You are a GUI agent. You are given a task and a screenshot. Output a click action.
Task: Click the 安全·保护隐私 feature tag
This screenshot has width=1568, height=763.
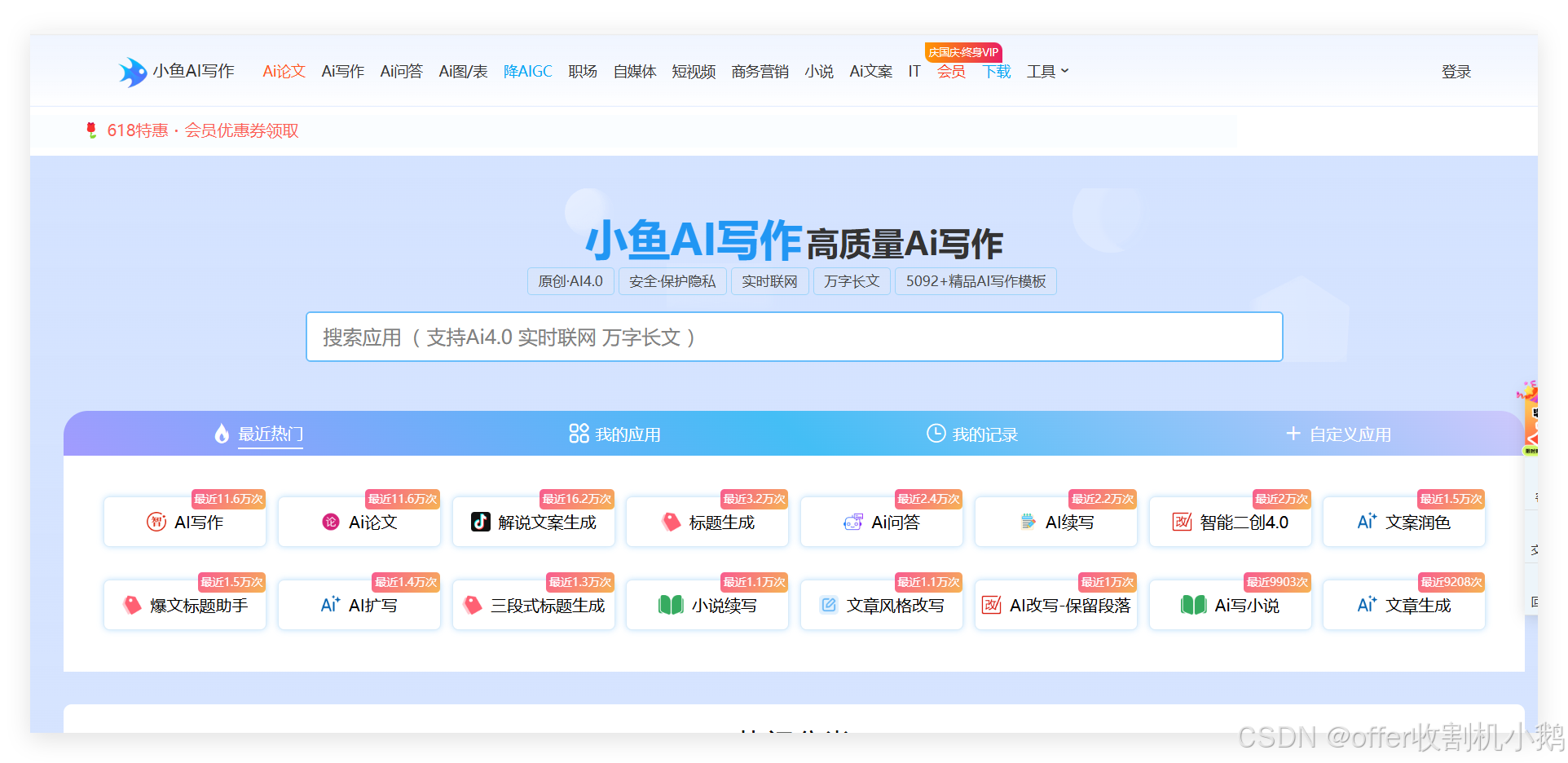pyautogui.click(x=672, y=281)
